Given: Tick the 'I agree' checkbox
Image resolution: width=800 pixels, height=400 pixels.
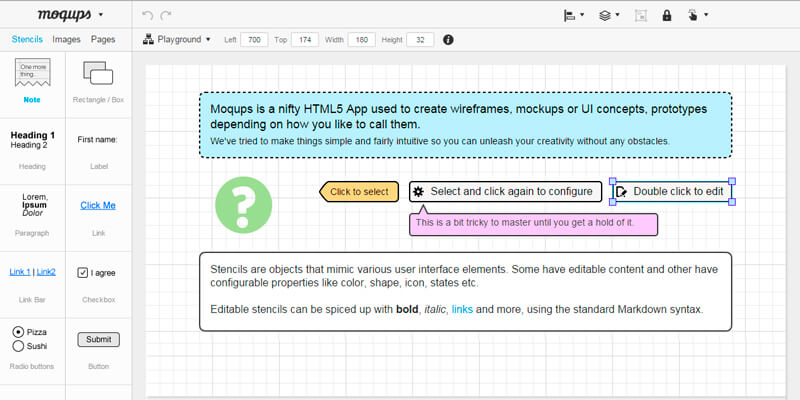Looking at the screenshot, I should click(x=83, y=272).
